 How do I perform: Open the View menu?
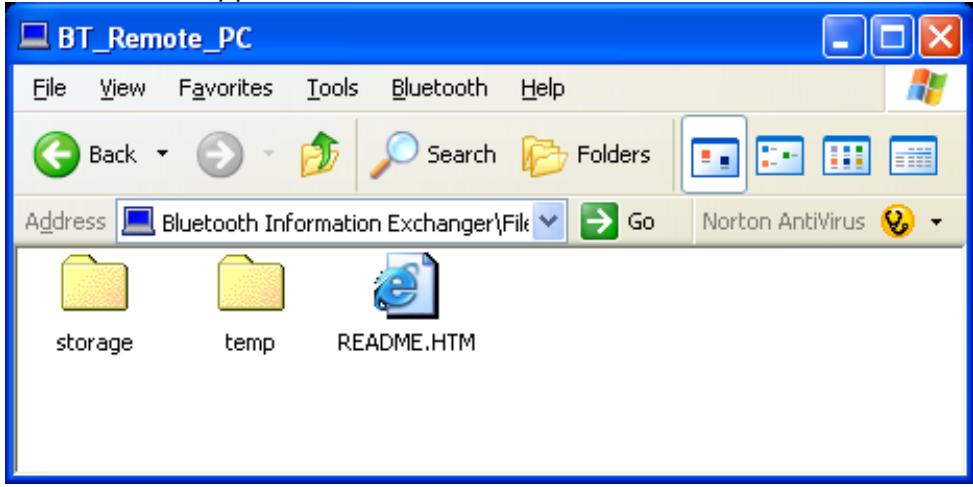[x=123, y=88]
